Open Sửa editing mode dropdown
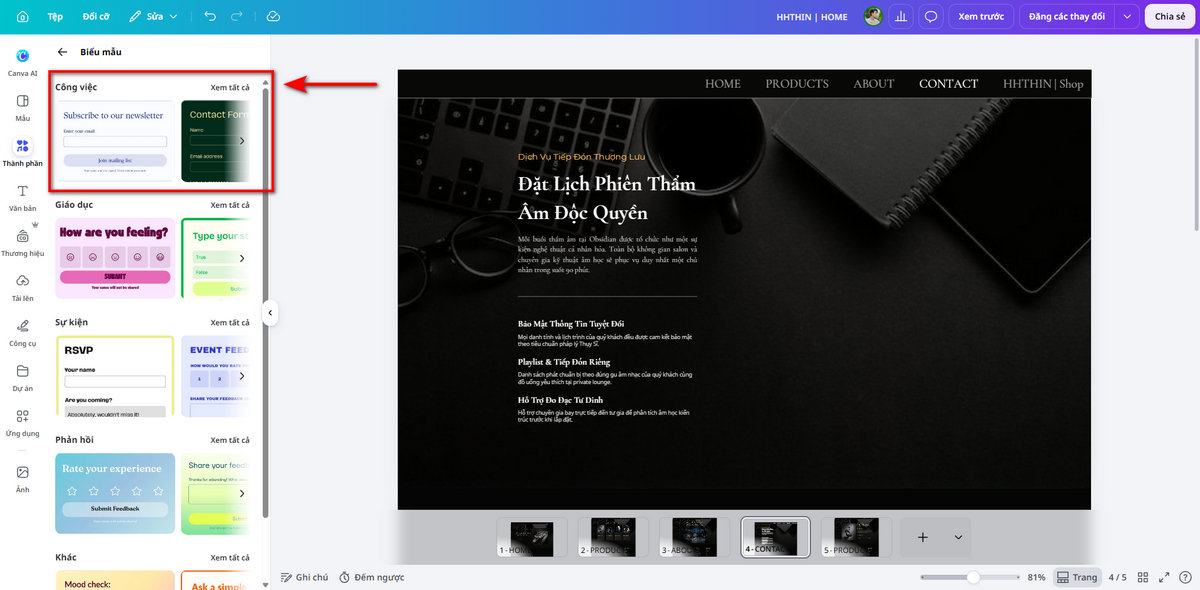The width and height of the screenshot is (1200, 590). (x=154, y=17)
